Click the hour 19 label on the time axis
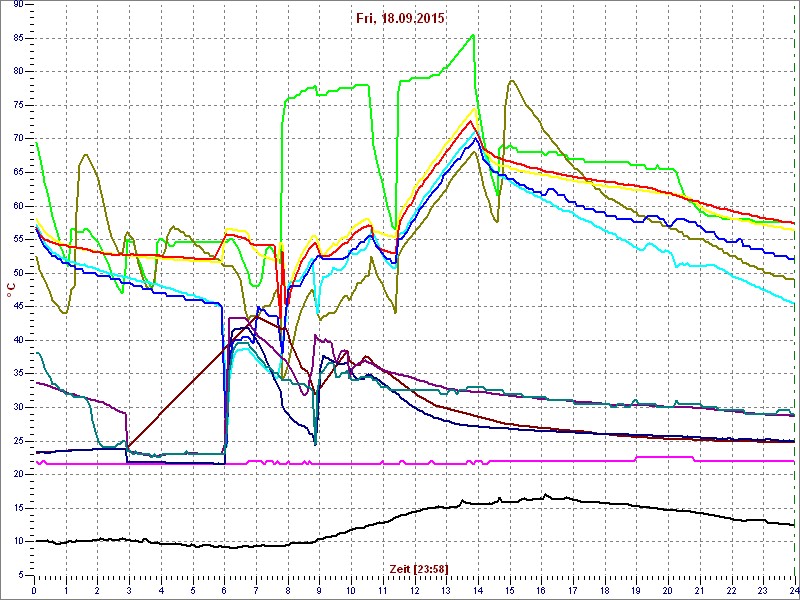 click(x=636, y=592)
